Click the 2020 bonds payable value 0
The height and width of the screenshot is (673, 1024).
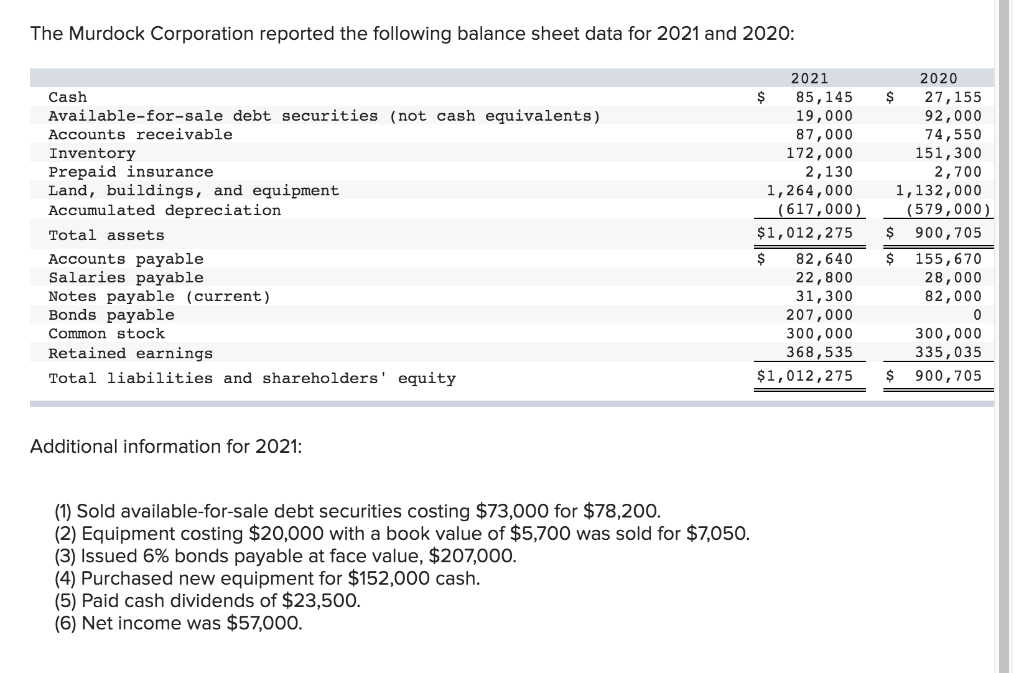(977, 315)
